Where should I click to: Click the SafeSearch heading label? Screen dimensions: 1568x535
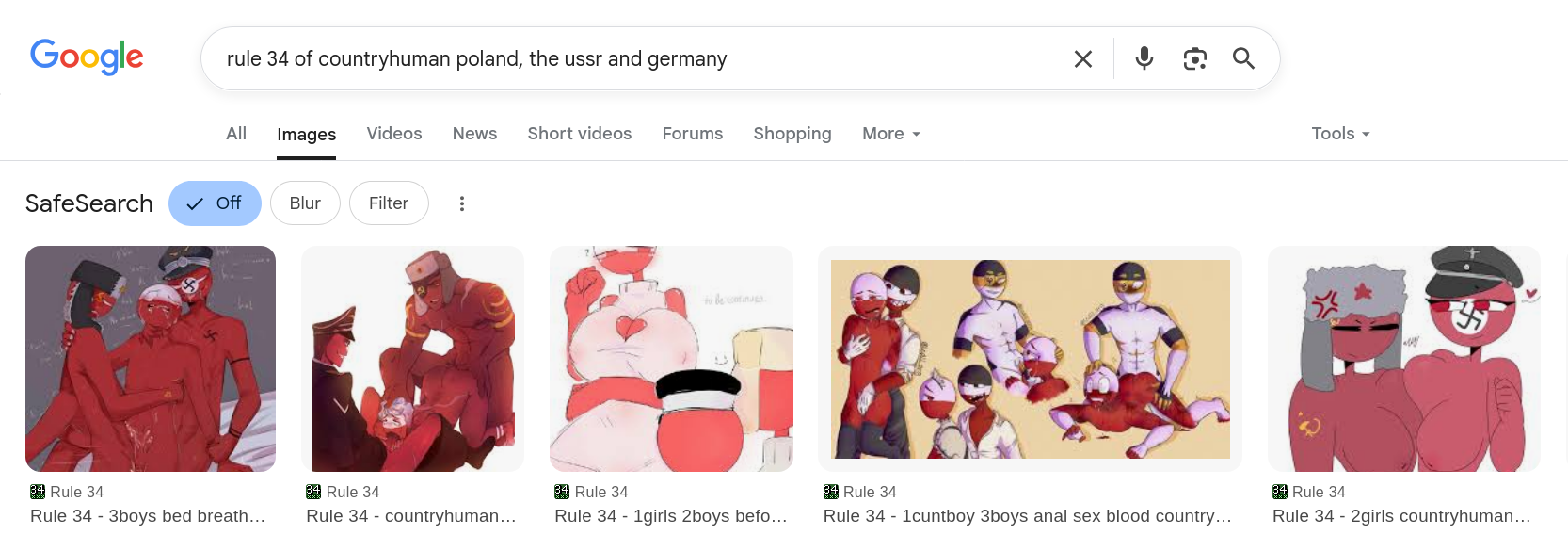tap(89, 203)
